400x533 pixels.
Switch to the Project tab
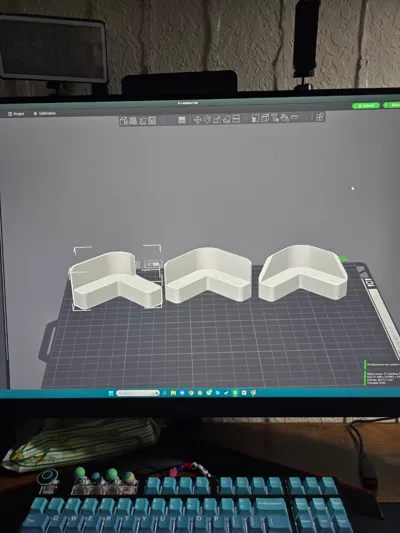(16, 114)
